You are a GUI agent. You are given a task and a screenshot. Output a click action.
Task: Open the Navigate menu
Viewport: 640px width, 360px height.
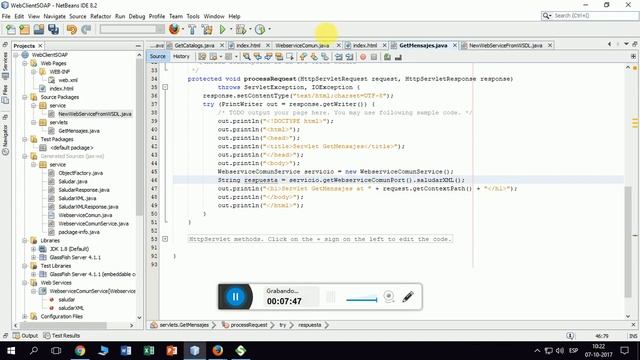pos(54,16)
